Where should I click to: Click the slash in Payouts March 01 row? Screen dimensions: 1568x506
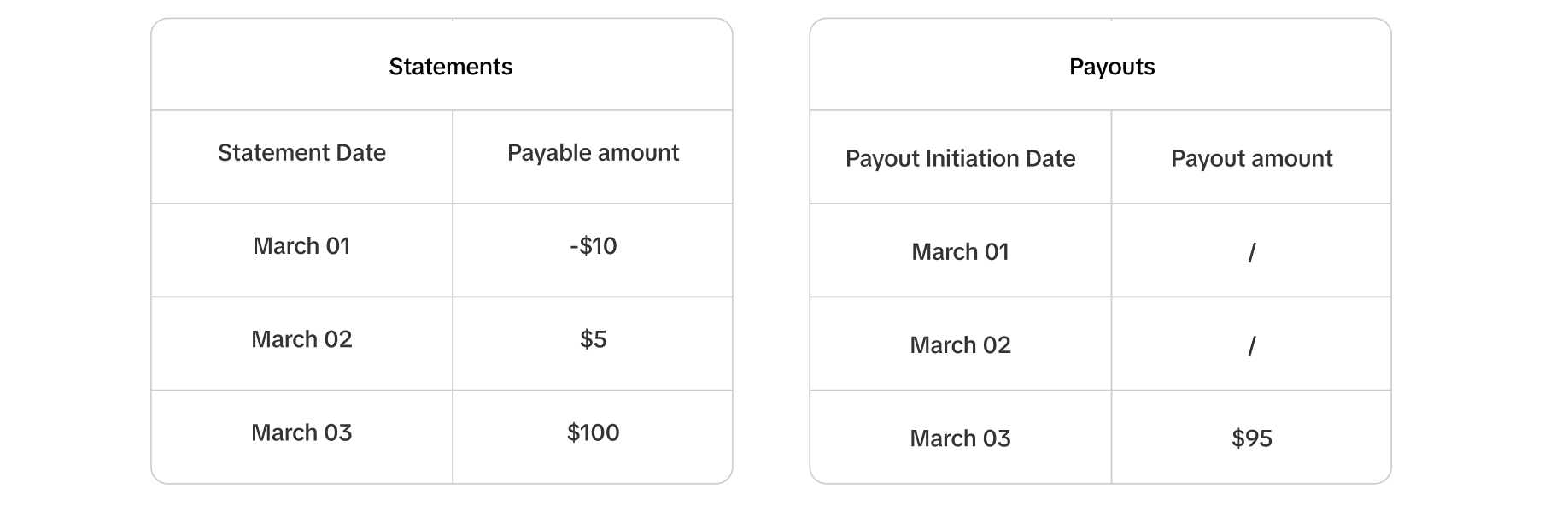point(1251,252)
